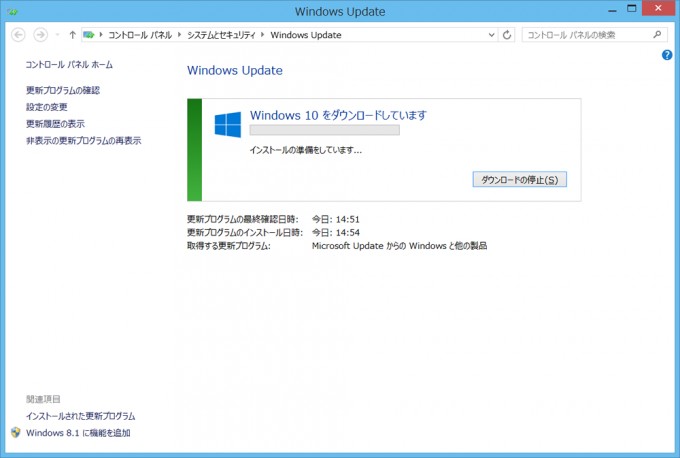Click the 今日: 14:54 install time
The width and height of the screenshot is (680, 458).
[x=336, y=233]
